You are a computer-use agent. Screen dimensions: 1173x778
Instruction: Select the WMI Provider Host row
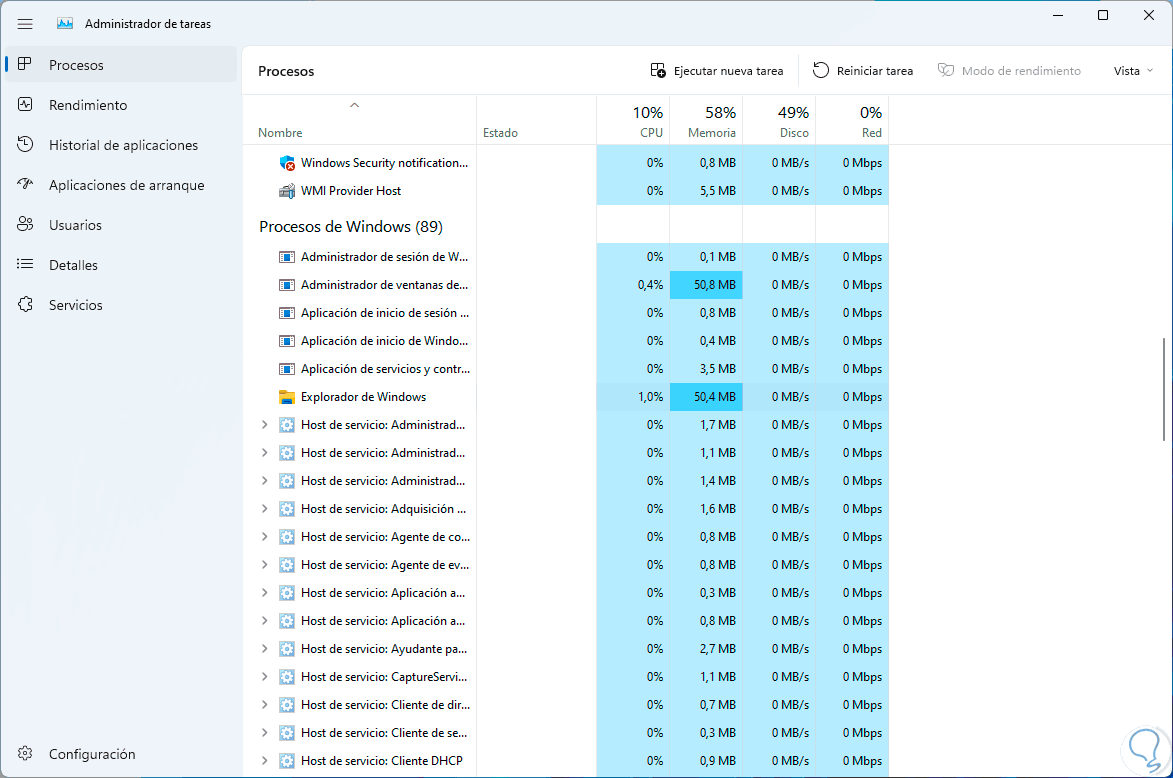click(x=566, y=191)
